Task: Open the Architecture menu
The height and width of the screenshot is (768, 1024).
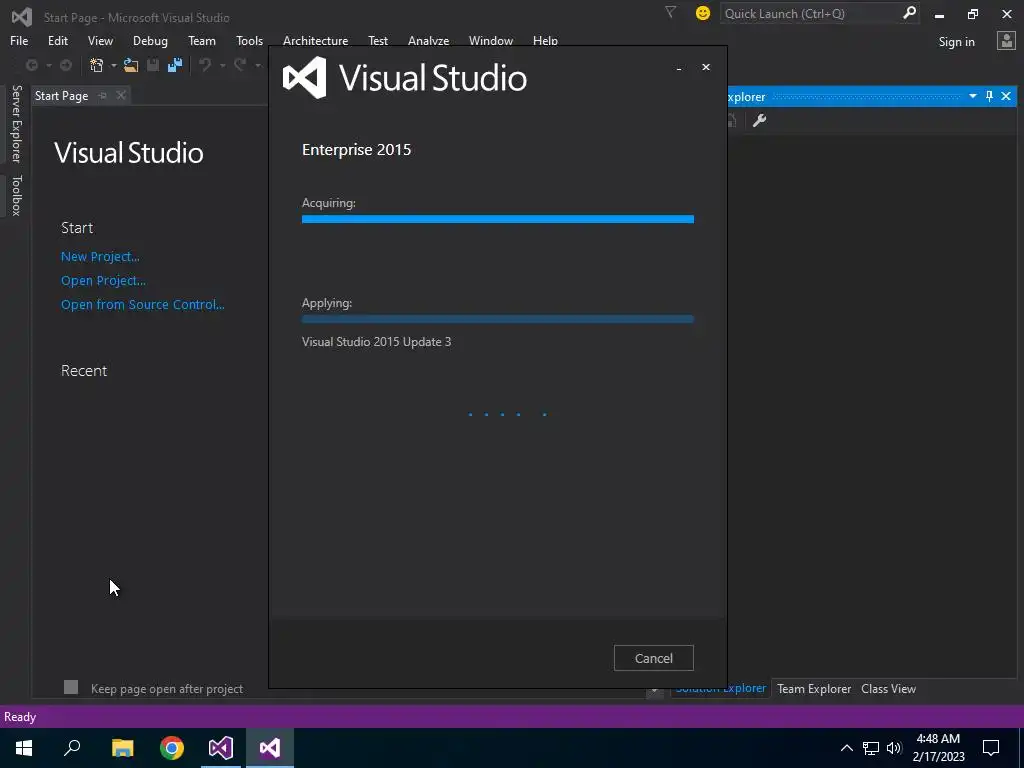Action: pos(315,40)
